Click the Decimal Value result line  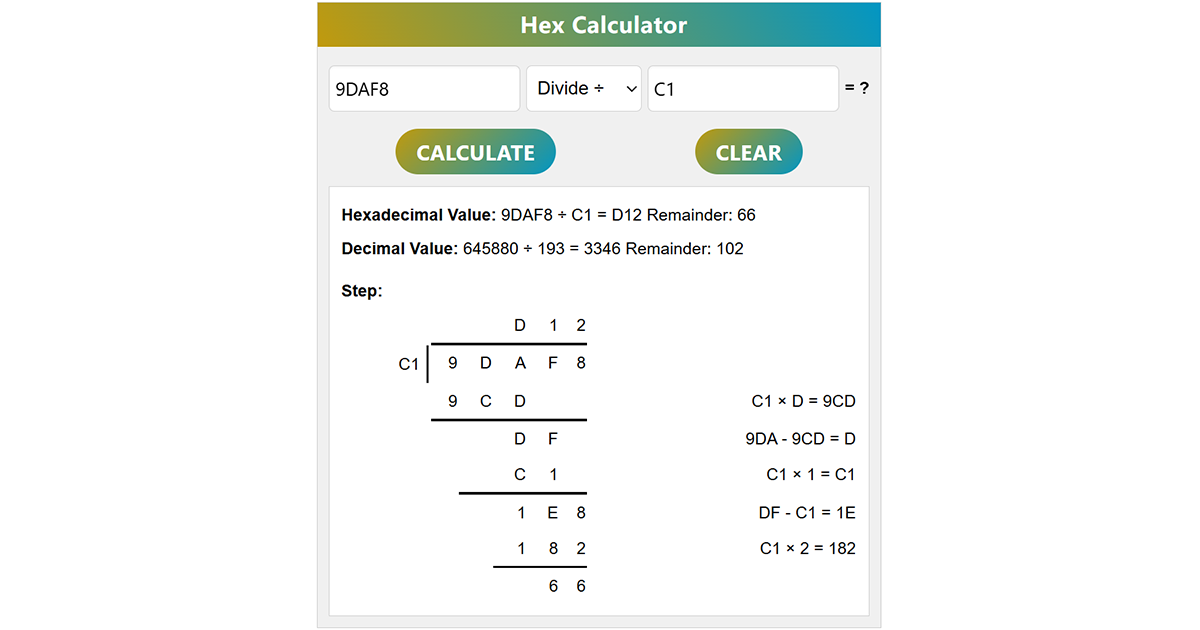click(542, 249)
